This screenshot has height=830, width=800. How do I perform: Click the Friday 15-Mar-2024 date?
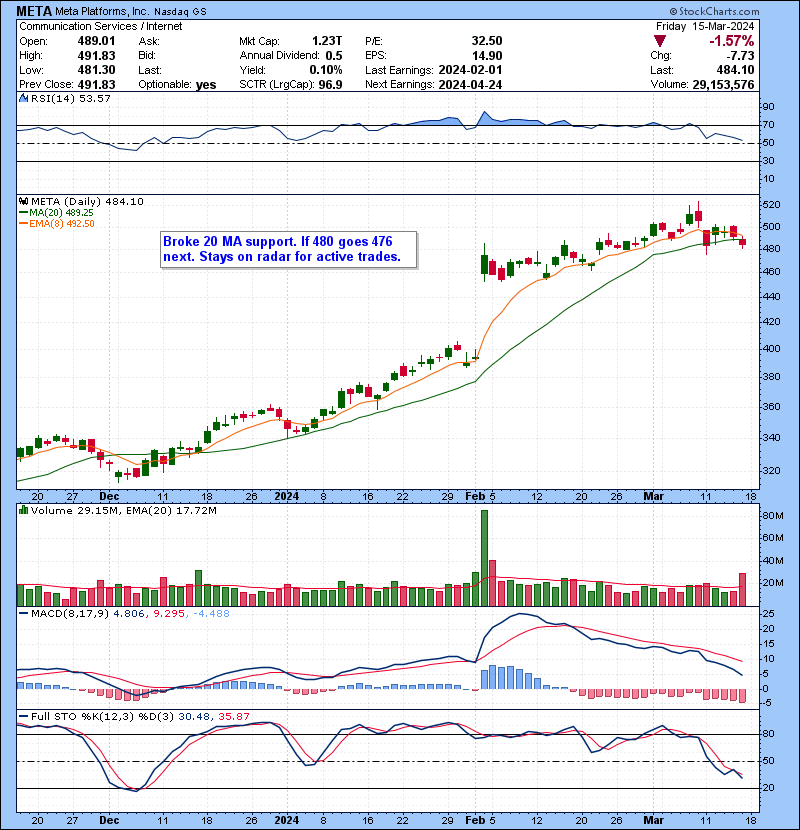coord(705,26)
